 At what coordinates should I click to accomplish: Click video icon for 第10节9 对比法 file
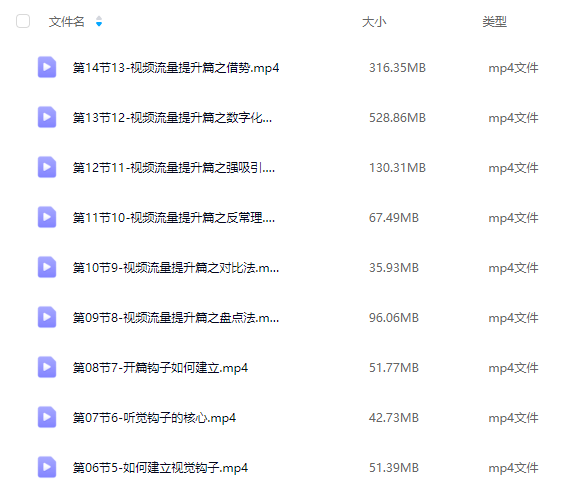click(x=47, y=267)
